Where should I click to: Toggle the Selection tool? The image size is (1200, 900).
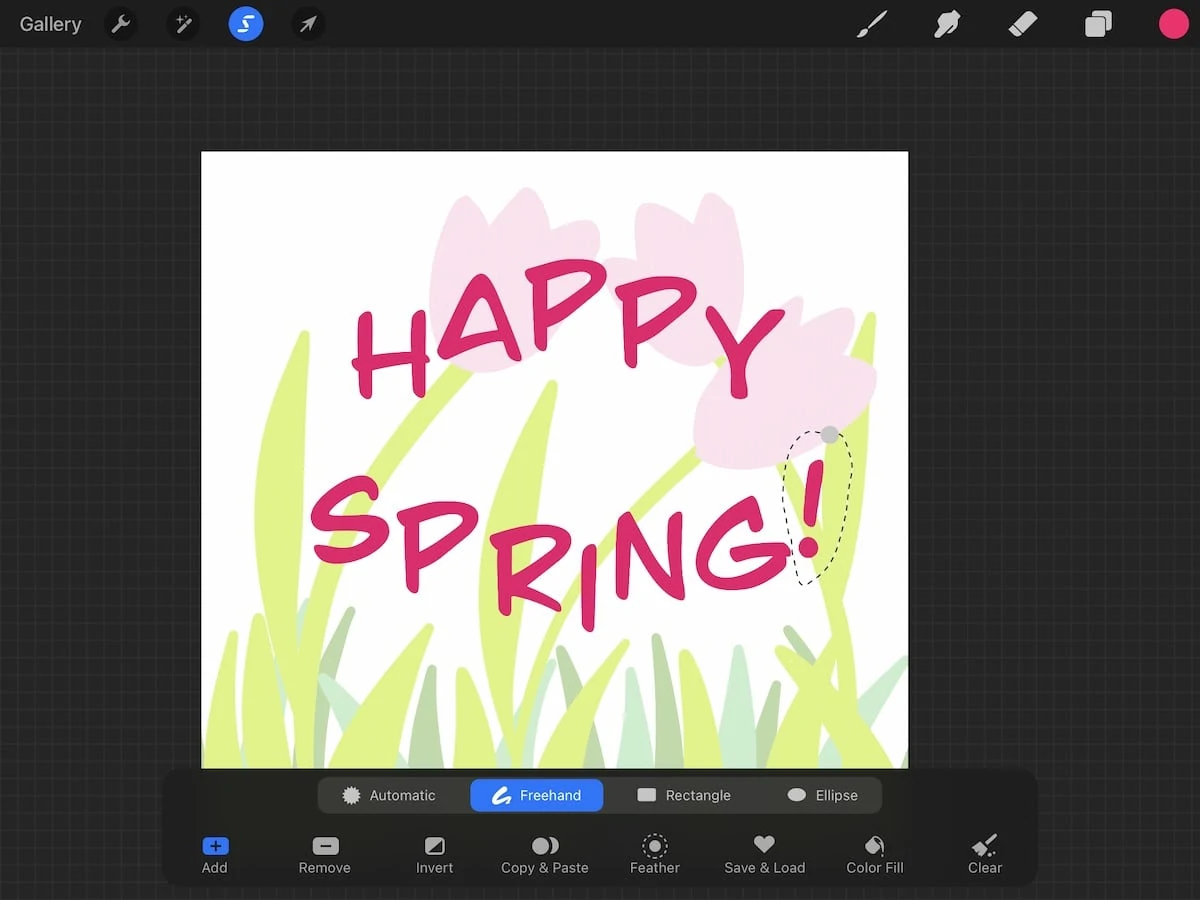pyautogui.click(x=246, y=24)
